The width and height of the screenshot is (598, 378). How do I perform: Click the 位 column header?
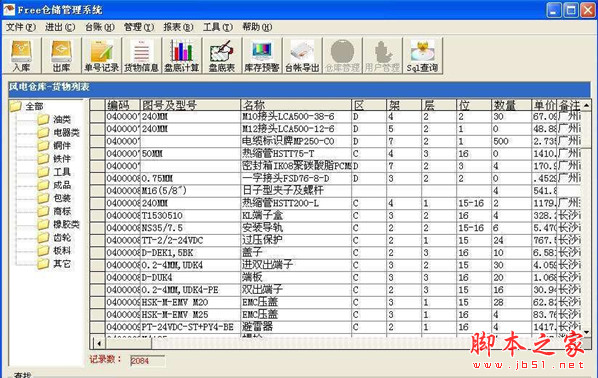click(474, 105)
